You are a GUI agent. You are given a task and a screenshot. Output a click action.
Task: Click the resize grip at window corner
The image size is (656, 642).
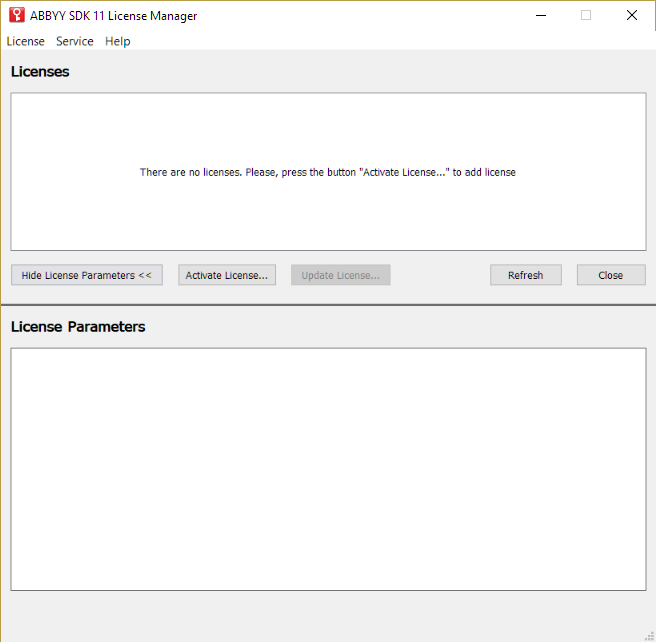click(650, 636)
